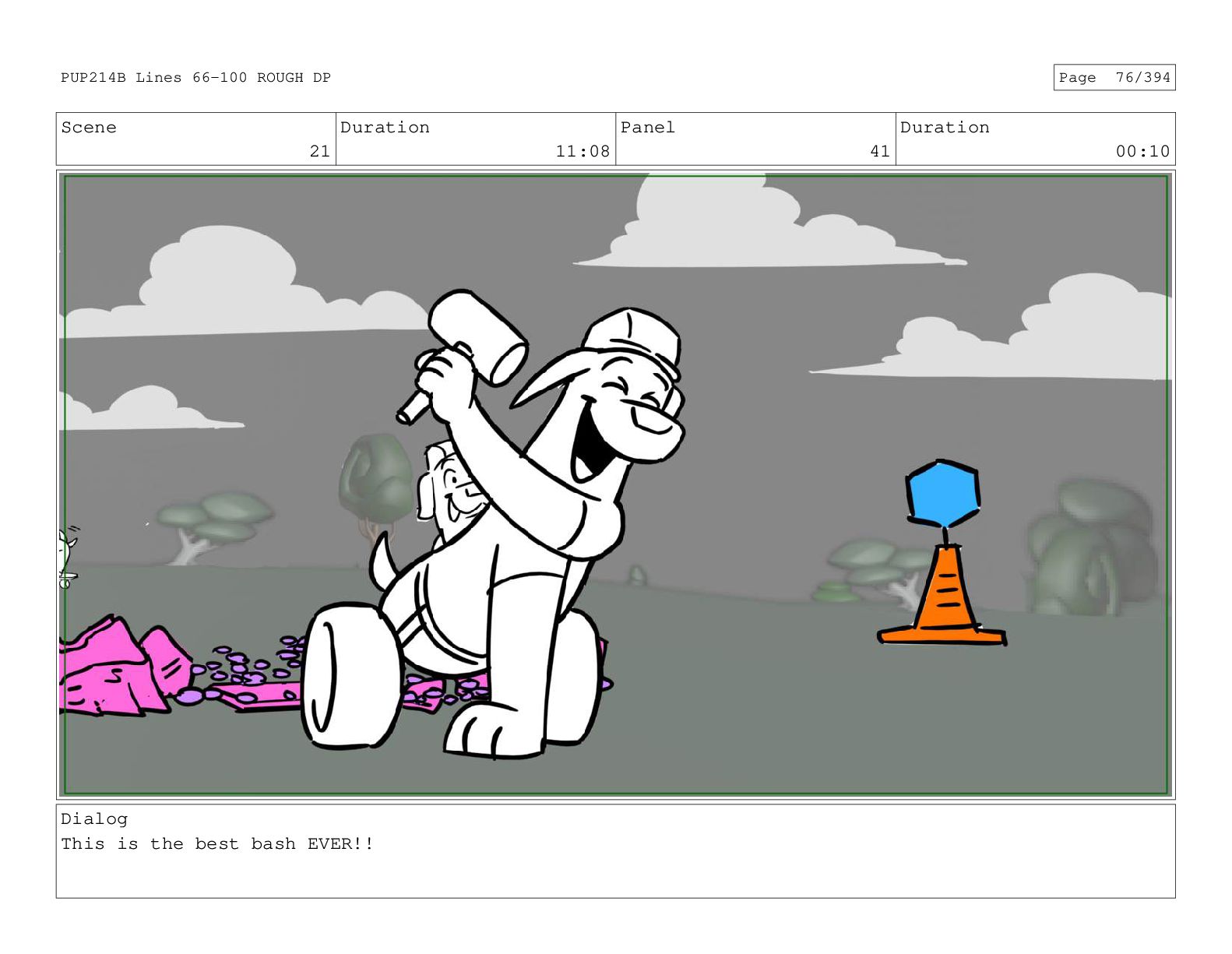
Task: Click the blue hexagon atop the cone
Action: [x=942, y=493]
